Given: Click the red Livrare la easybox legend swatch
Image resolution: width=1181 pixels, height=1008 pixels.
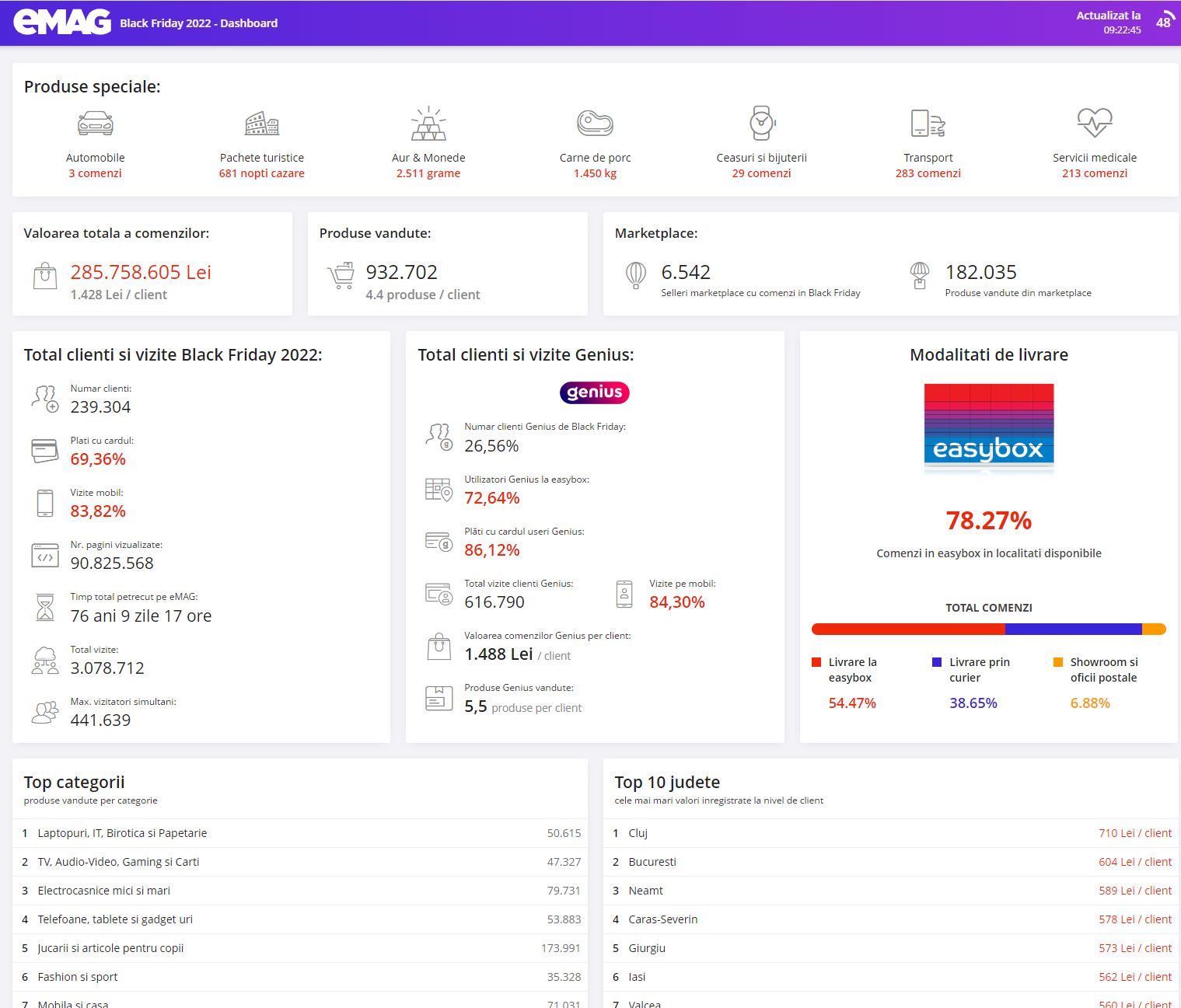Looking at the screenshot, I should (816, 662).
